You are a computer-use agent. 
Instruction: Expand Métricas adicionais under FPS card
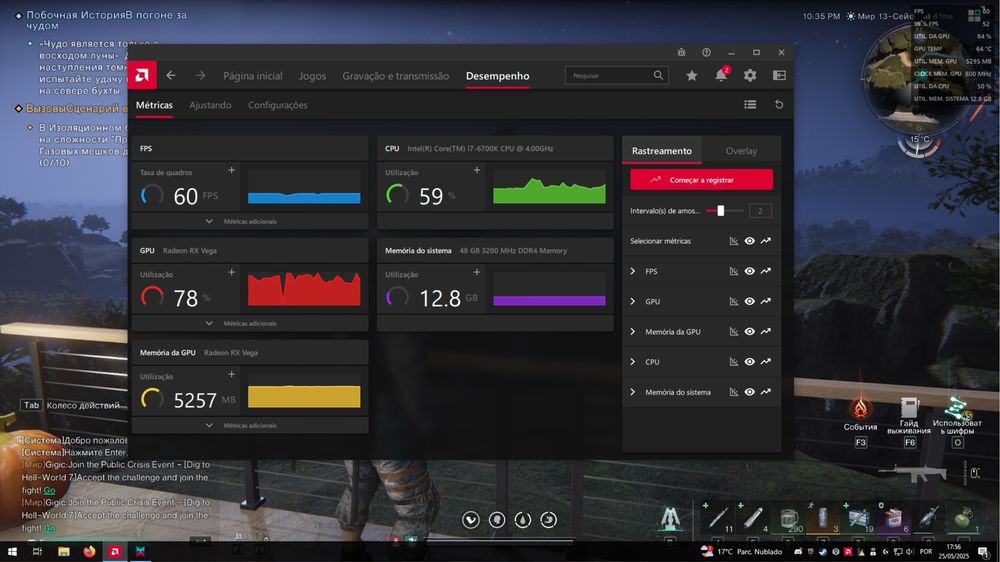coord(249,221)
